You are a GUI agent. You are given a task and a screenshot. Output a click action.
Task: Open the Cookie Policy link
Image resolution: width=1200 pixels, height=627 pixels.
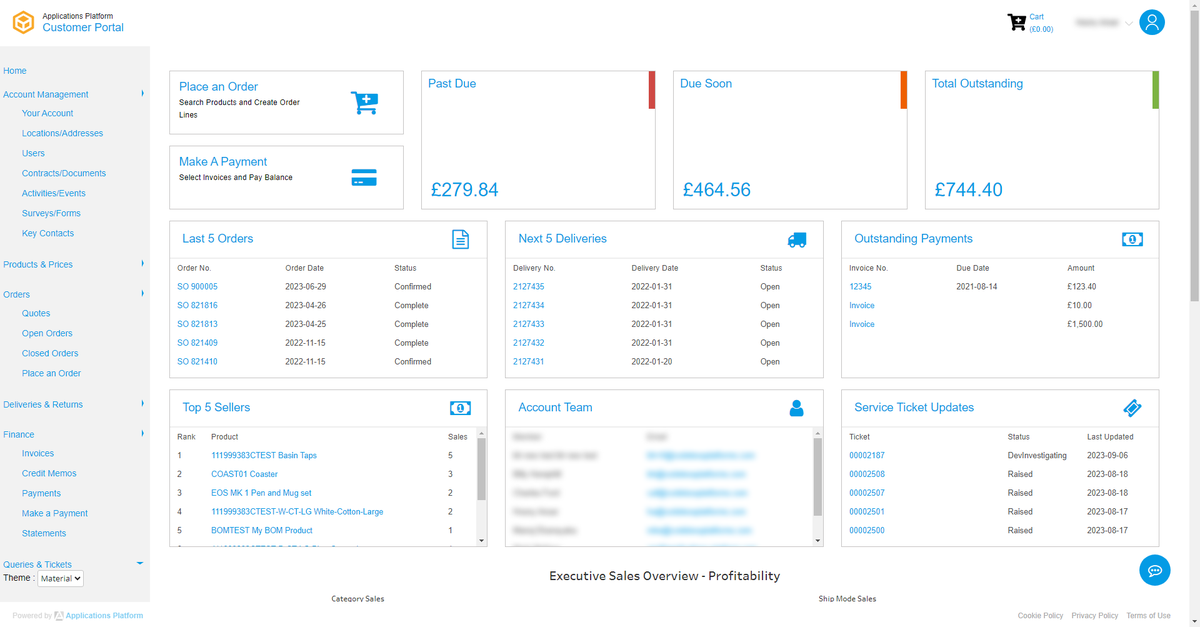pos(1040,616)
